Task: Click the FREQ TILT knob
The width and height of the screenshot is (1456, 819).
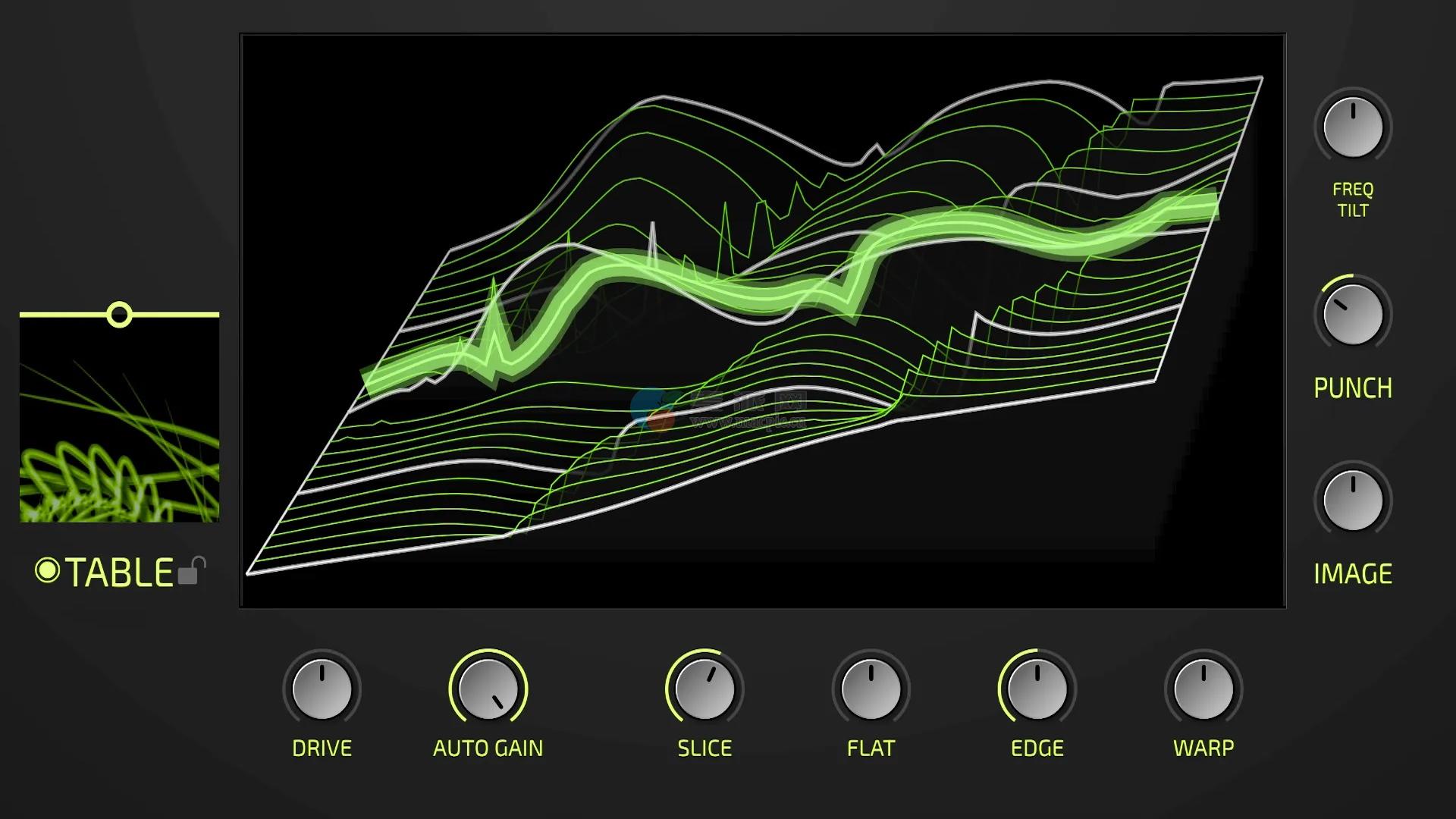Action: tap(1353, 127)
